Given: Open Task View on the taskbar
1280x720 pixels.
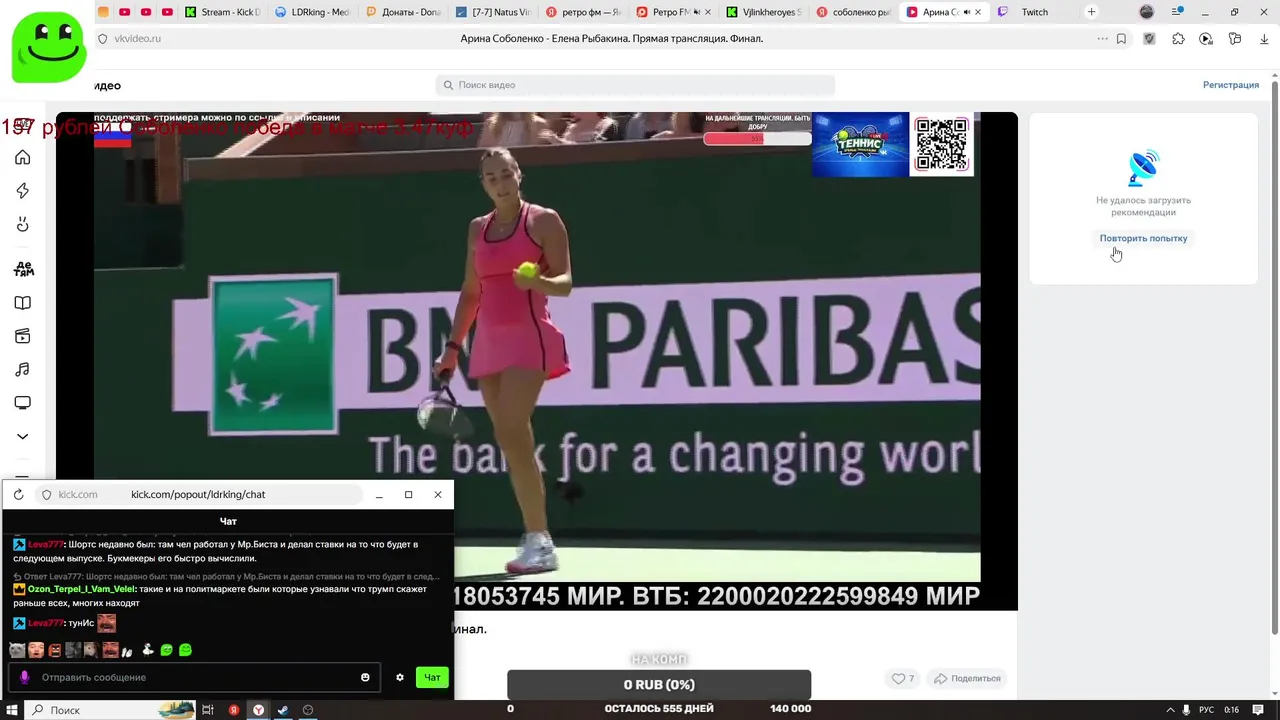Looking at the screenshot, I should (x=208, y=710).
